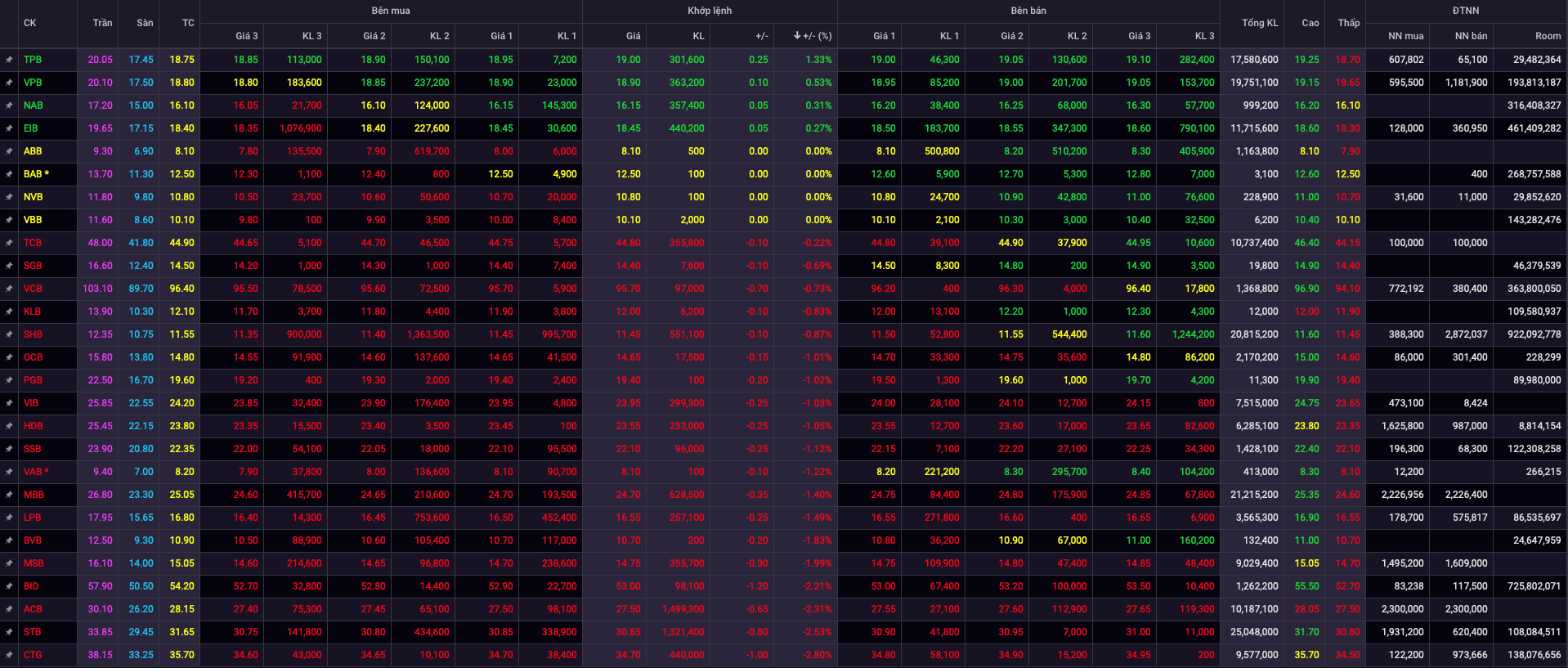Select VCB ceiling price 103.10
The image size is (1568, 668).
coord(98,289)
